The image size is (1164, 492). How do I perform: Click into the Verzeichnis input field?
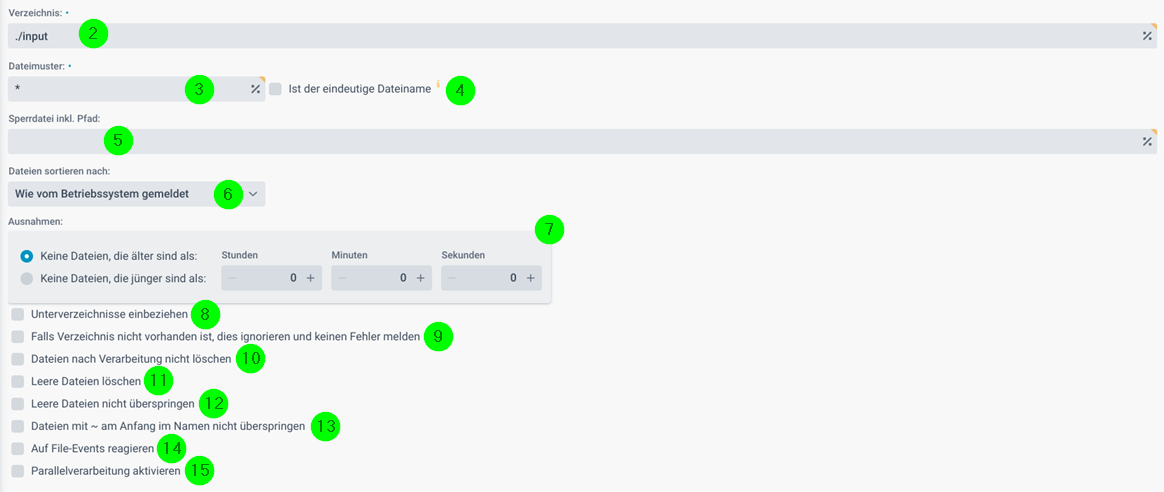583,36
